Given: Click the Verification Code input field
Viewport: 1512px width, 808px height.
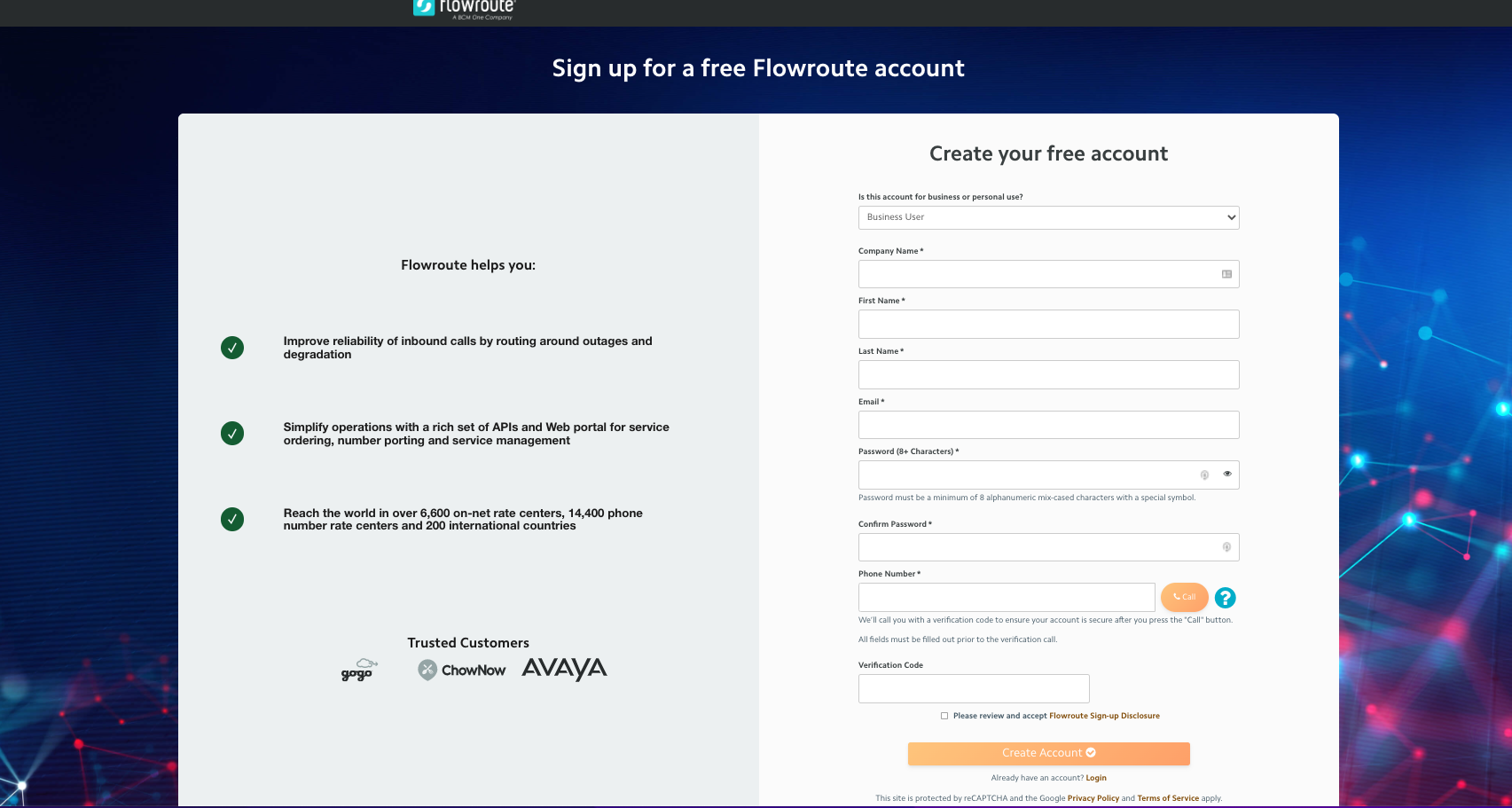Looking at the screenshot, I should tap(973, 688).
